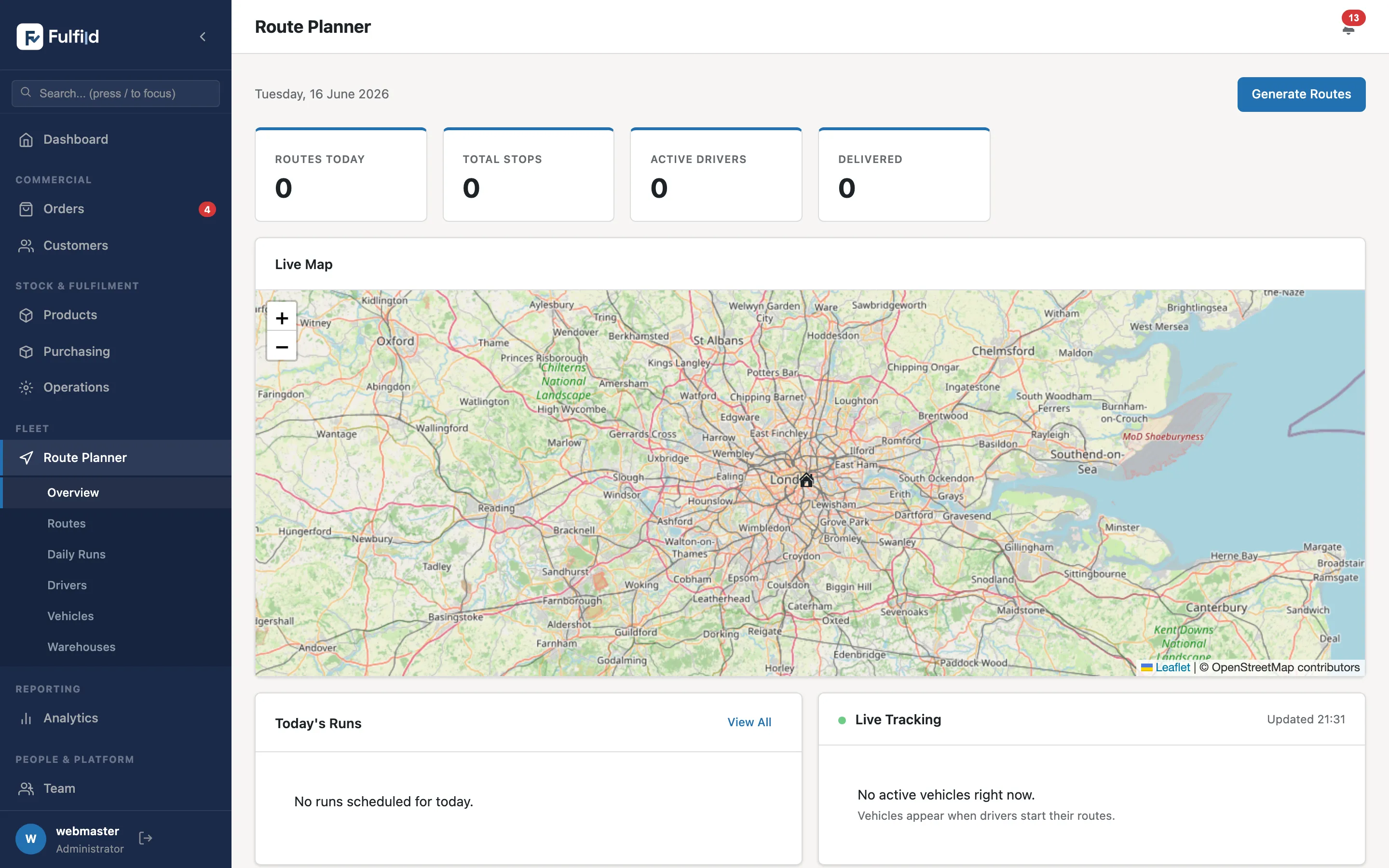
Task: Open the notifications bell icon
Action: 1348,30
